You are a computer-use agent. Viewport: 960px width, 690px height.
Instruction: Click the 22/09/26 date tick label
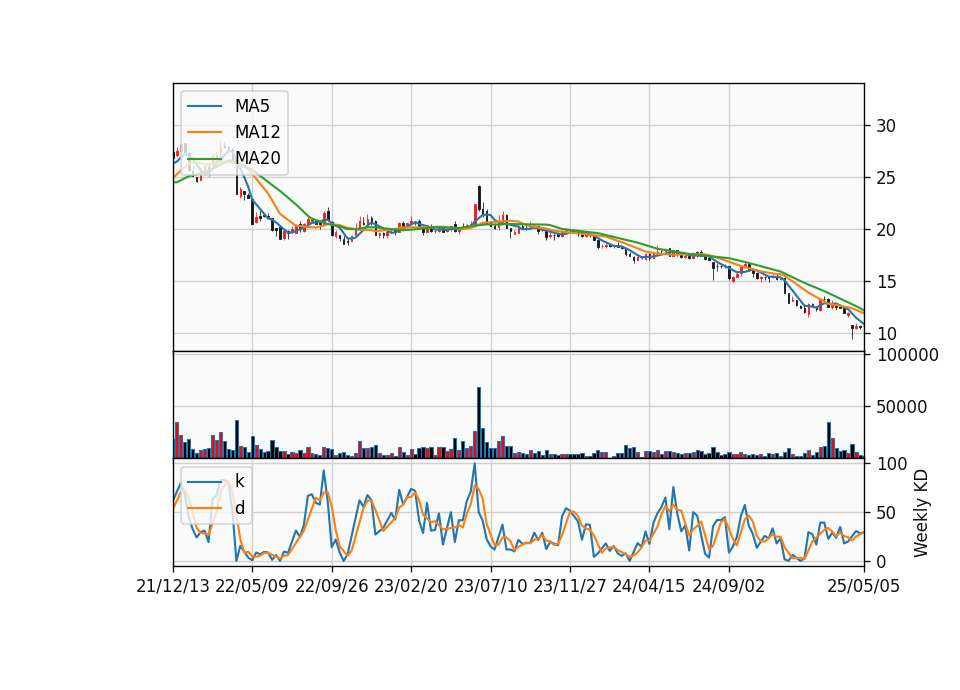click(x=332, y=586)
